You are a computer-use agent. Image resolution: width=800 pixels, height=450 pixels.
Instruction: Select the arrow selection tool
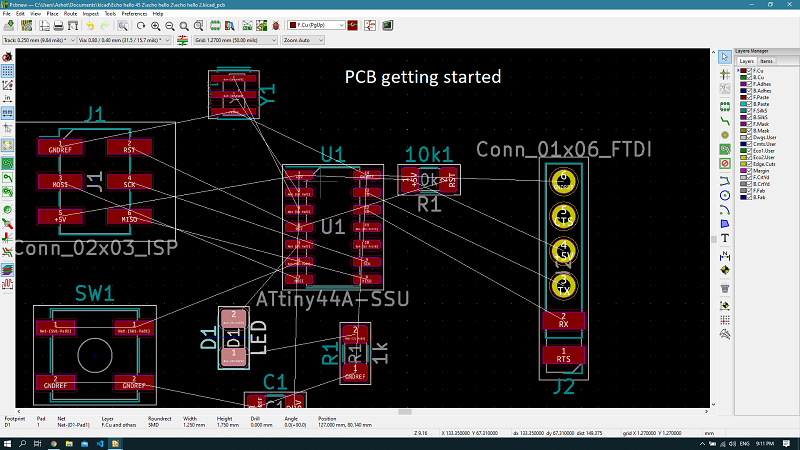click(x=724, y=57)
